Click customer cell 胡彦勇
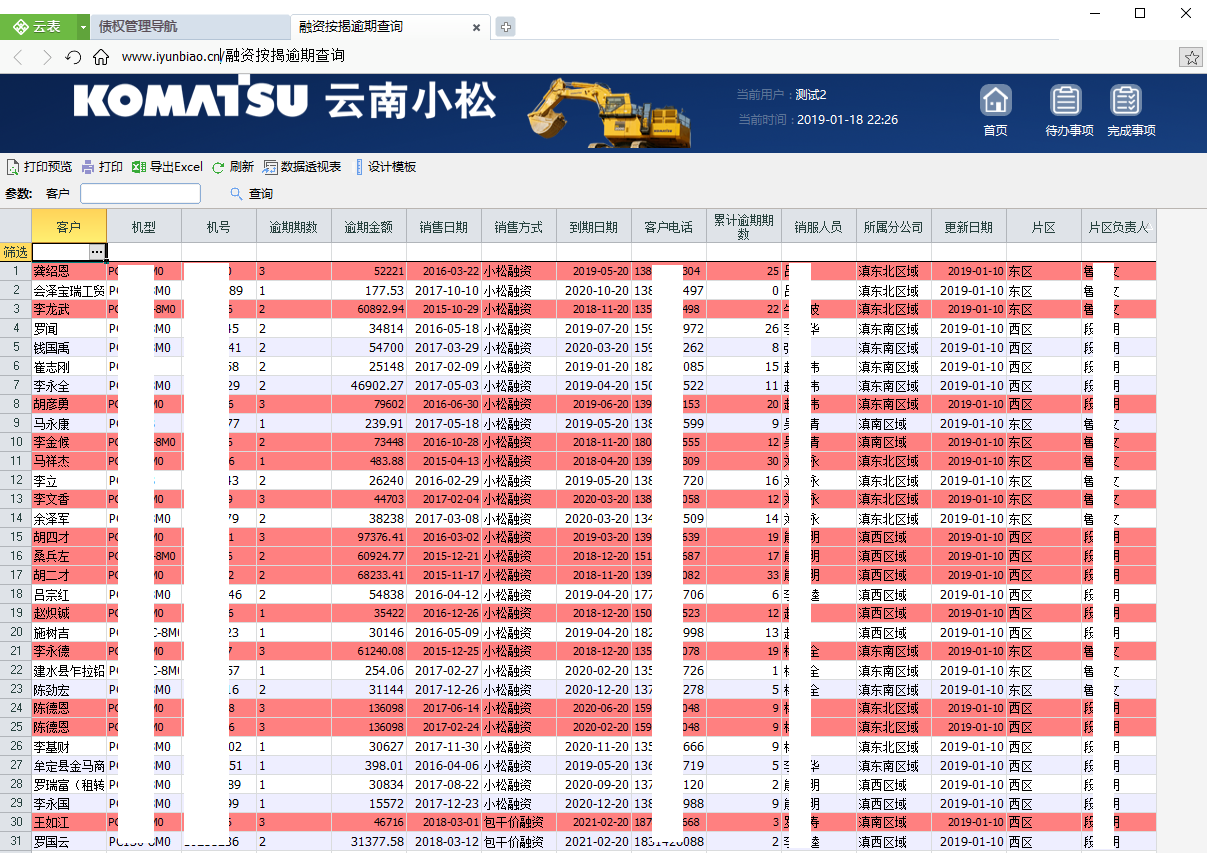 click(x=69, y=404)
